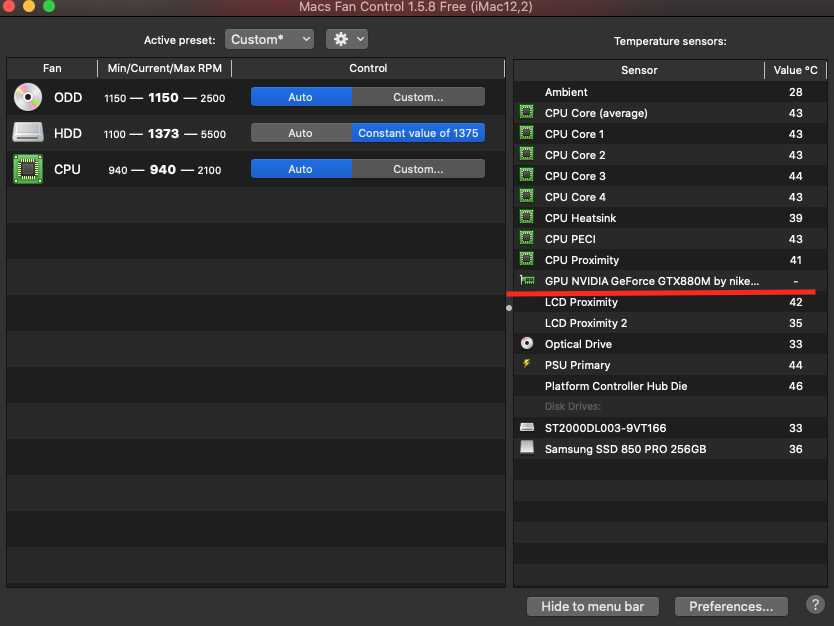
Task: Click the HDD current RPM value 1373
Action: point(163,133)
